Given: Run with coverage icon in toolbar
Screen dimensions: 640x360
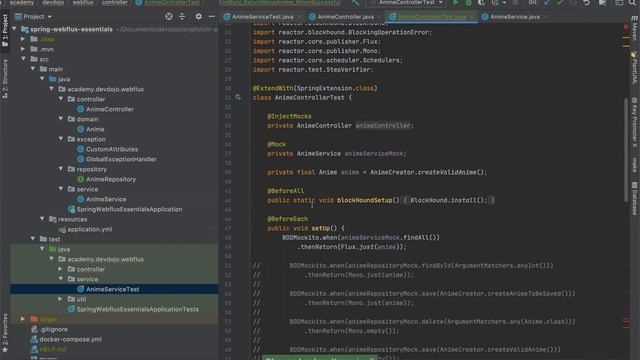Looking at the screenshot, I should [481, 3].
